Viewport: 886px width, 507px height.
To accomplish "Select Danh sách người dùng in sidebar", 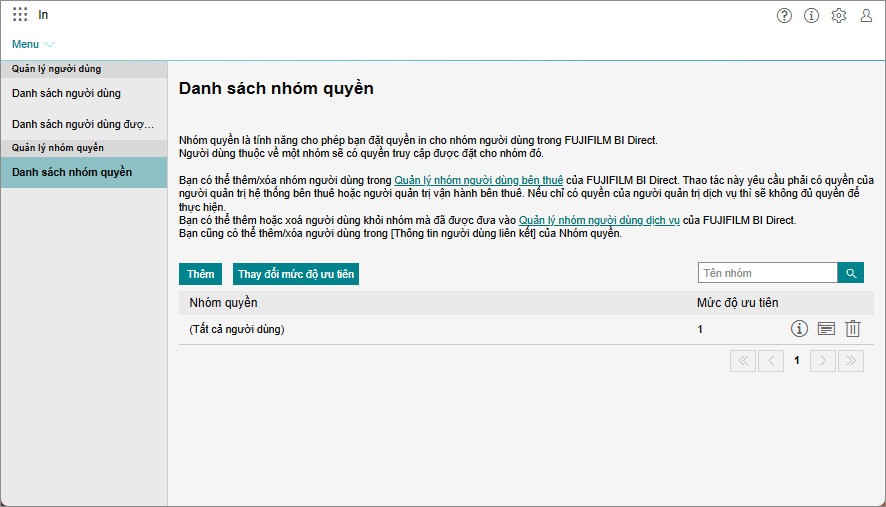I will click(66, 93).
